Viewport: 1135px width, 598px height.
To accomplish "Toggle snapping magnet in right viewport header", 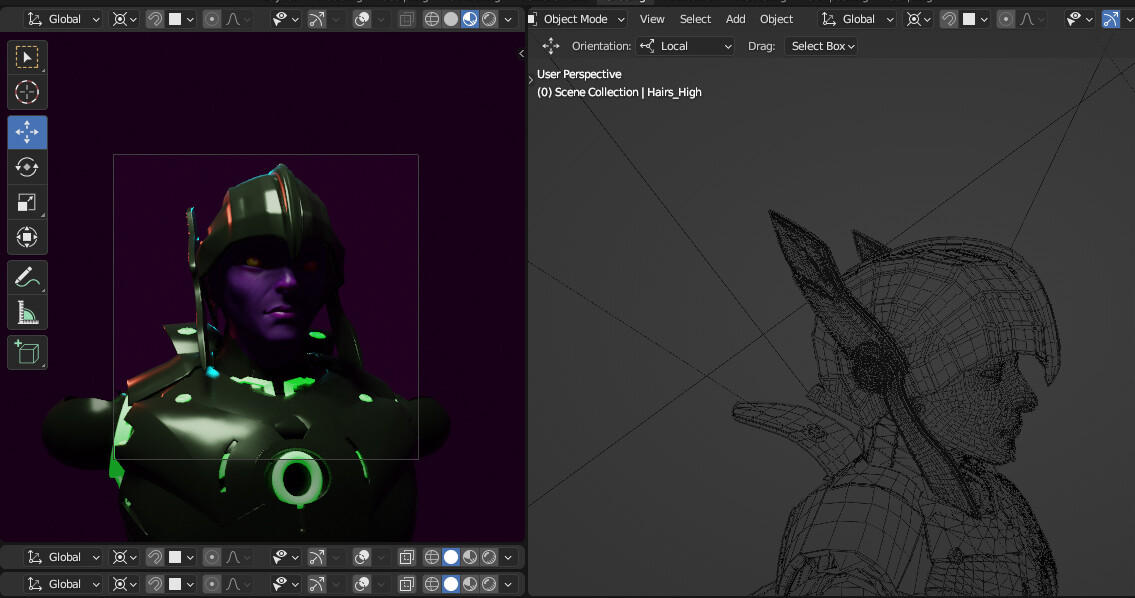I will (x=949, y=19).
